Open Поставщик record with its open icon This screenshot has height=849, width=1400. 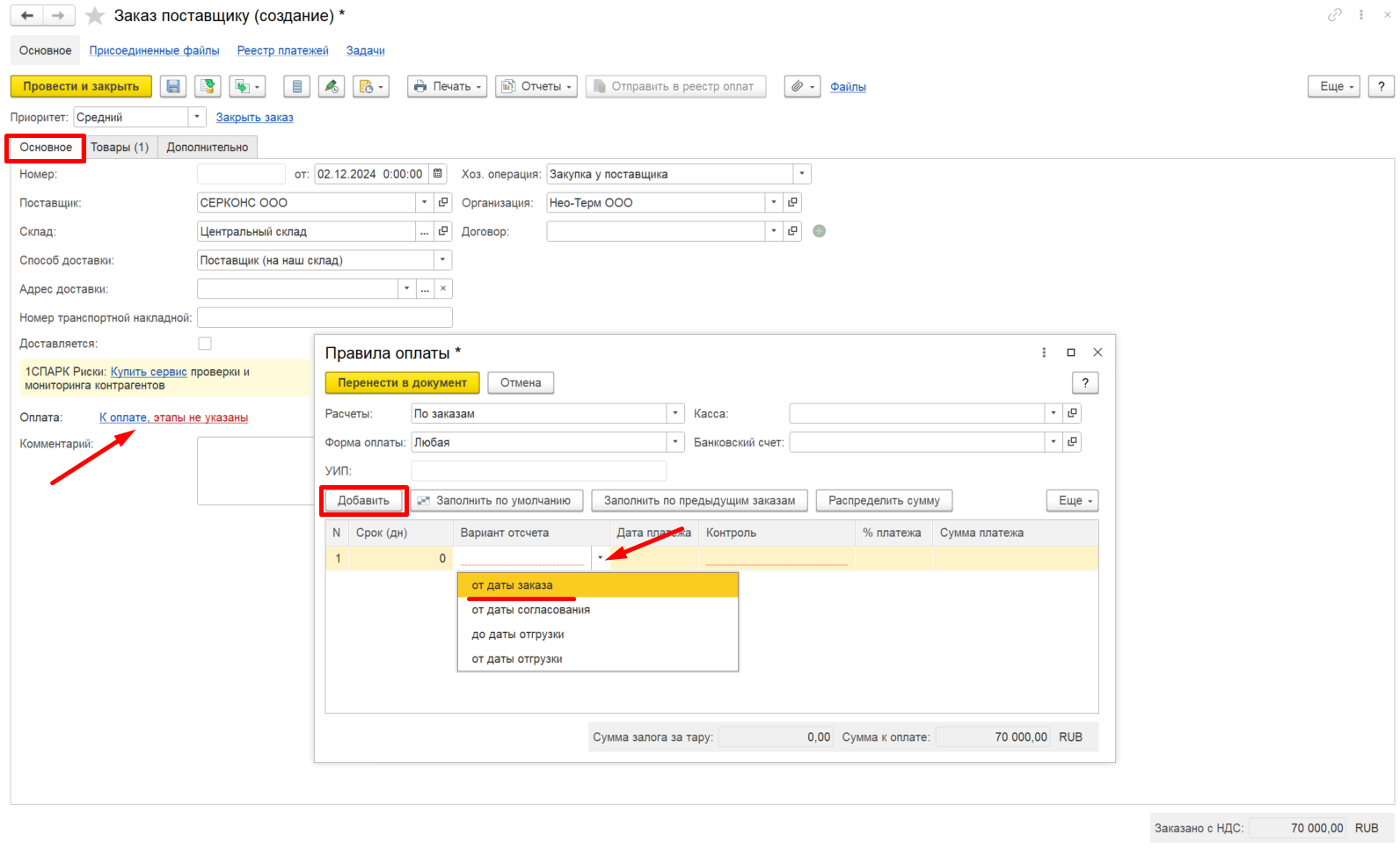(x=443, y=202)
